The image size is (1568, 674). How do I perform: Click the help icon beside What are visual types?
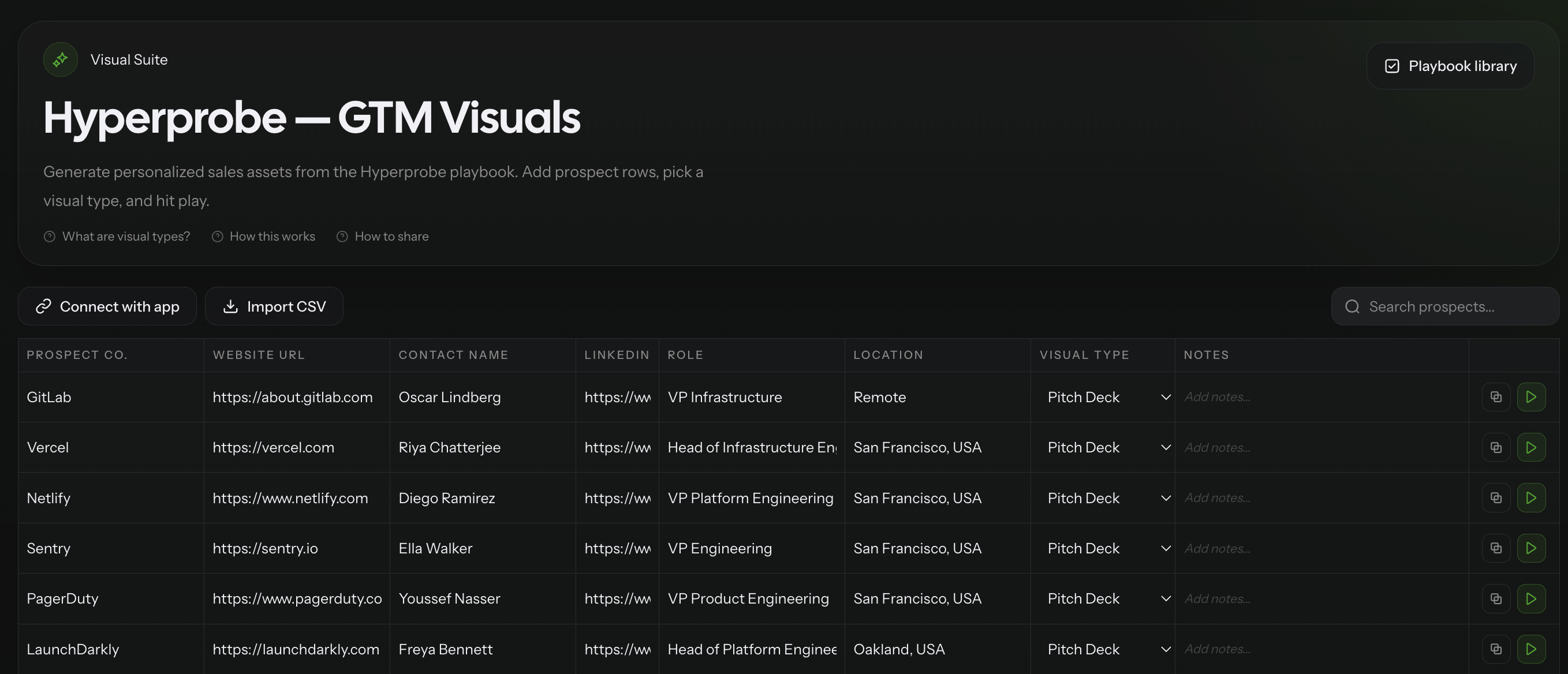[x=49, y=237]
